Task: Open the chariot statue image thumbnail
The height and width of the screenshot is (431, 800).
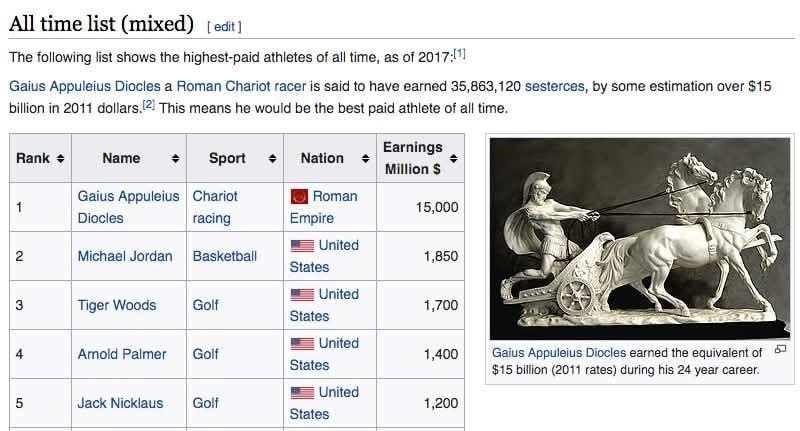Action: click(640, 239)
